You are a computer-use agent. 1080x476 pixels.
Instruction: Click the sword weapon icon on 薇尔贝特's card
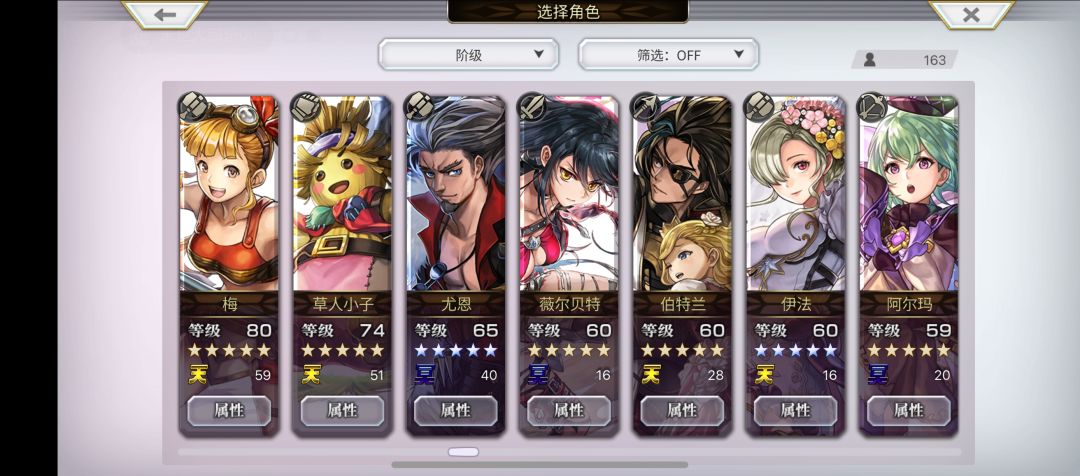coord(532,107)
